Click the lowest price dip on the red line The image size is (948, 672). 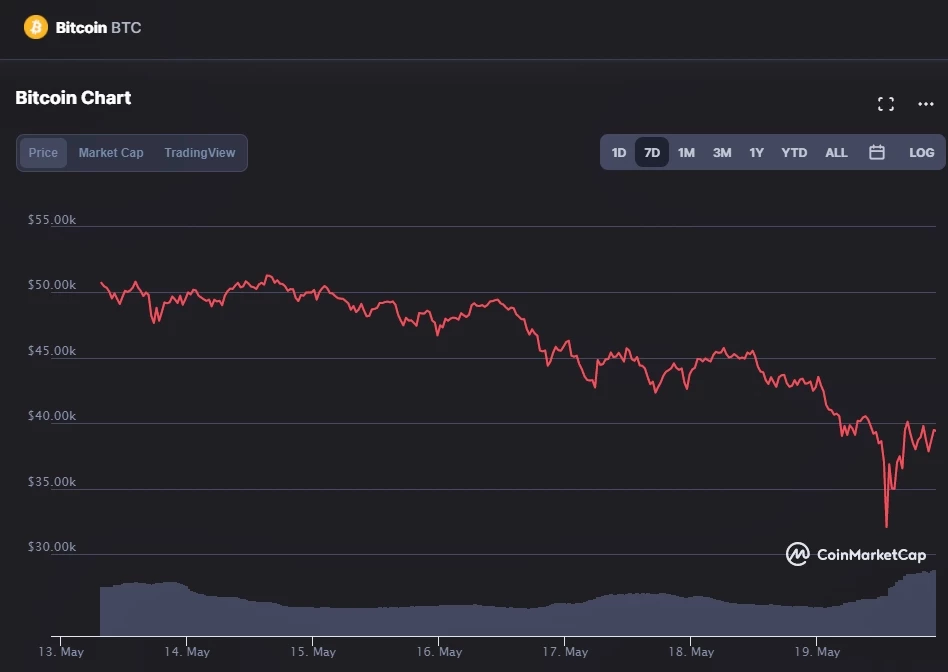(x=886, y=525)
